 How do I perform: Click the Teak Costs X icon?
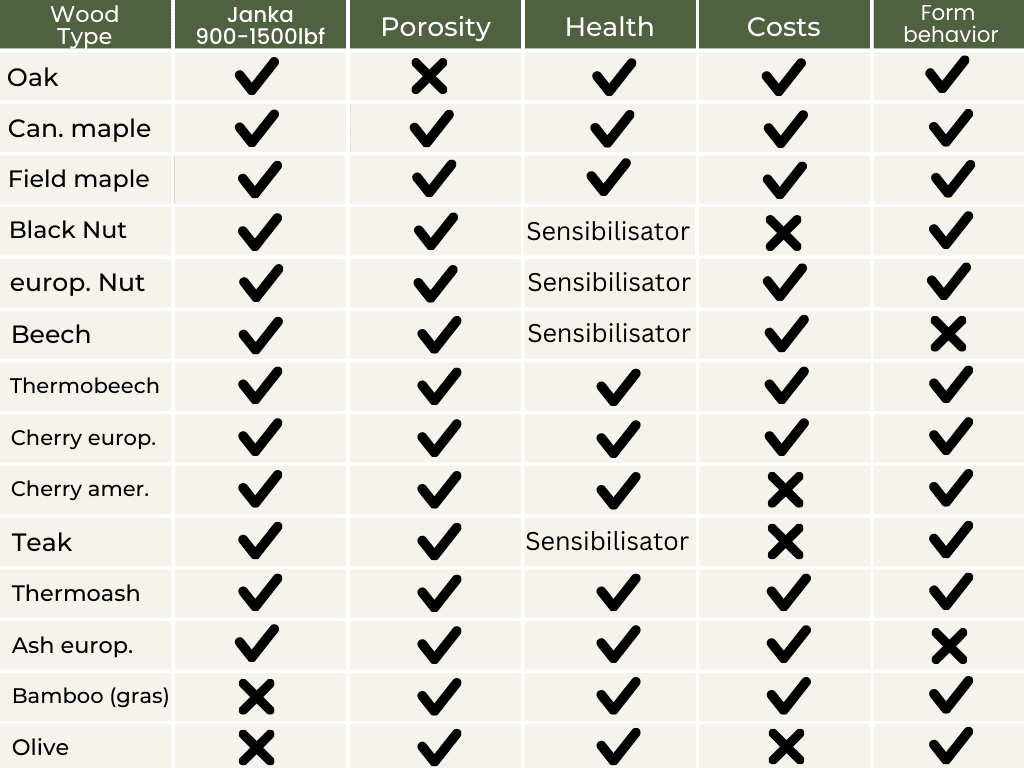click(x=785, y=541)
